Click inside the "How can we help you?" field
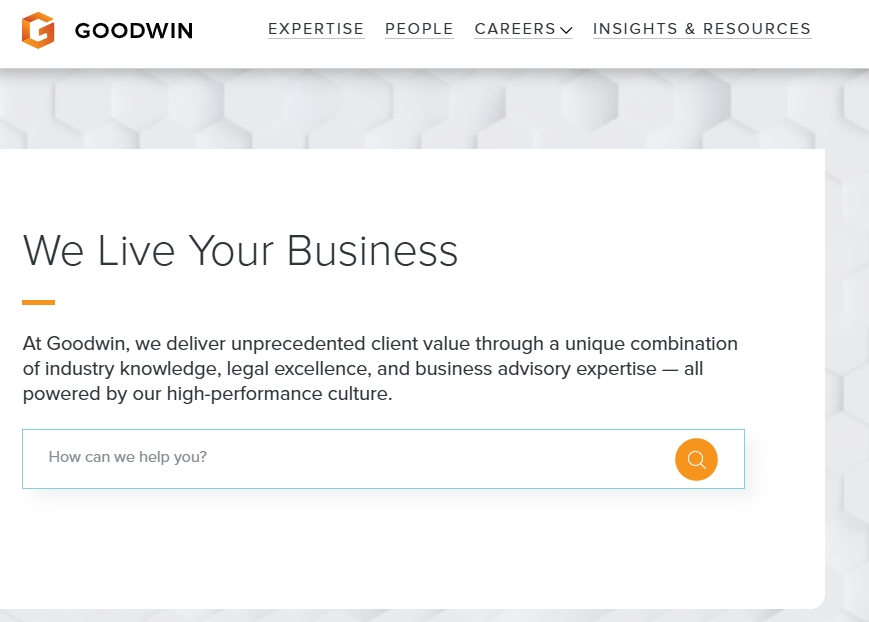The height and width of the screenshot is (622, 869). tap(300, 458)
